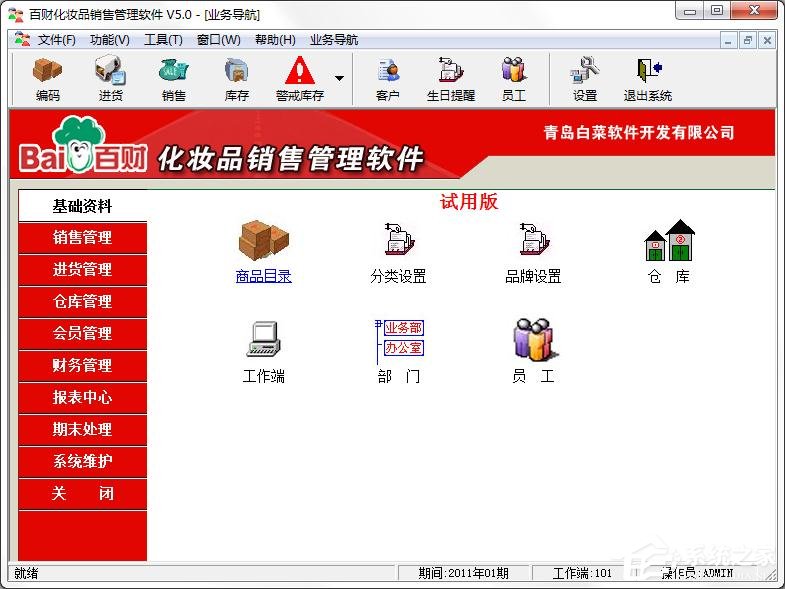Click the menu bar application icon

[x=22, y=40]
